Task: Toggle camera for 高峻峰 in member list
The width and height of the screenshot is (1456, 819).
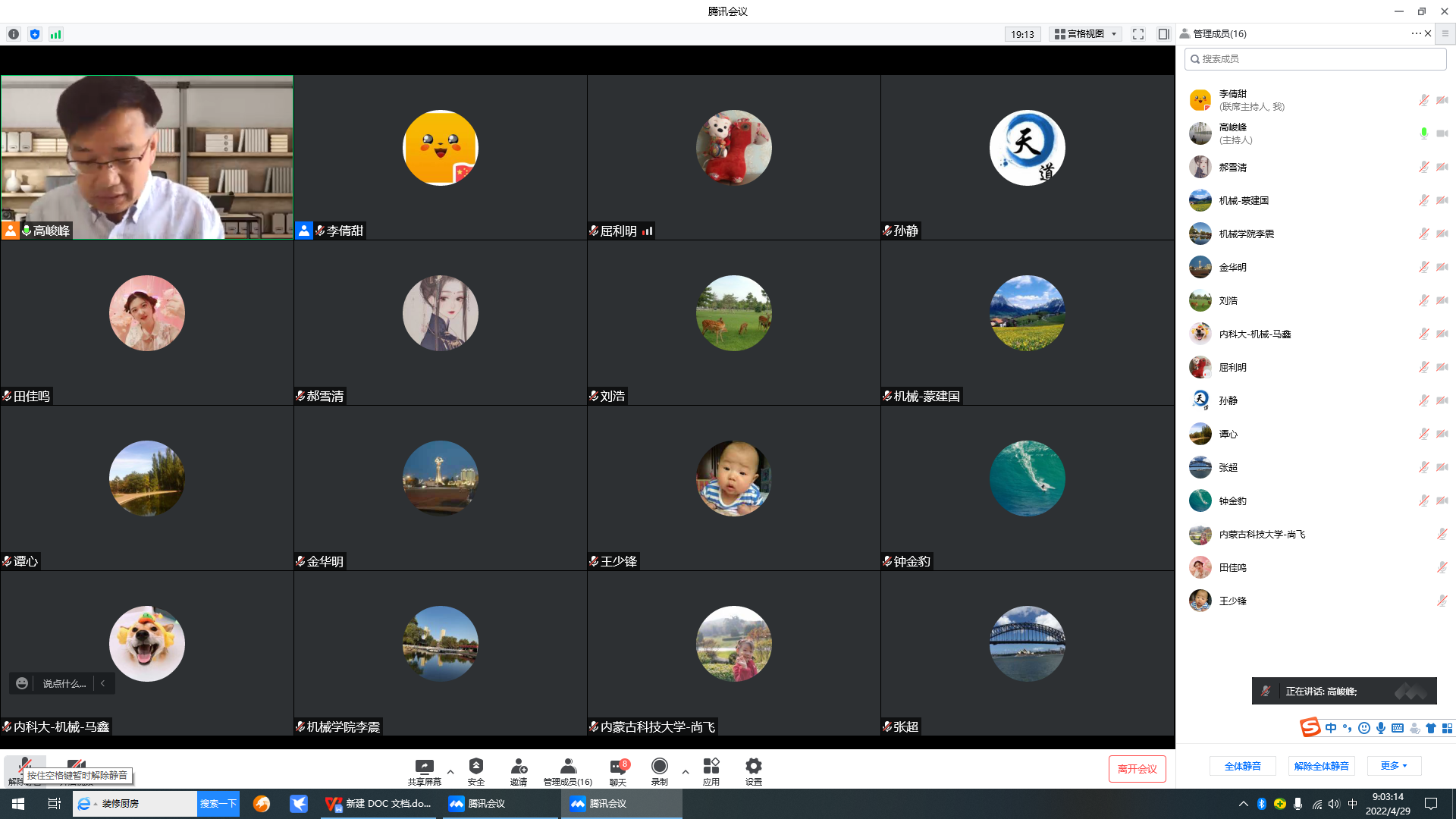Action: click(1442, 133)
